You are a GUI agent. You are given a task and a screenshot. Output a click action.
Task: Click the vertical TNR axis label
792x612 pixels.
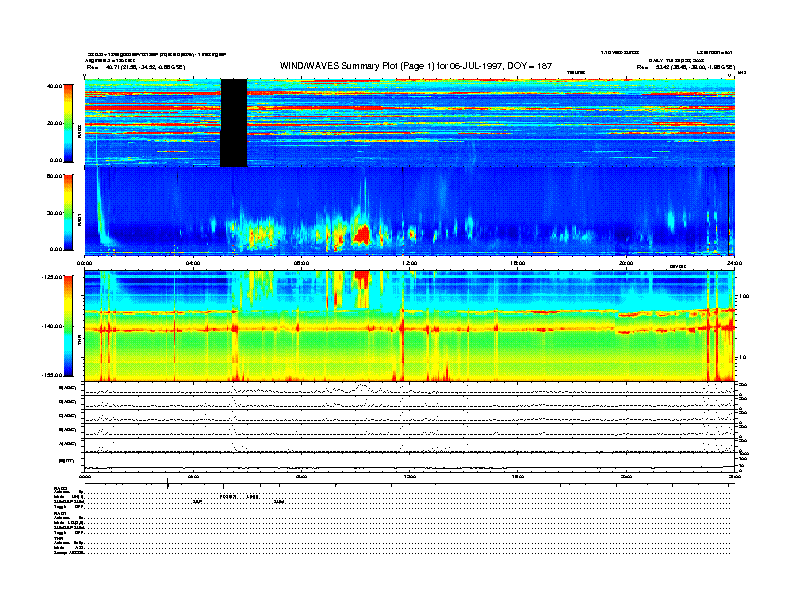point(79,341)
